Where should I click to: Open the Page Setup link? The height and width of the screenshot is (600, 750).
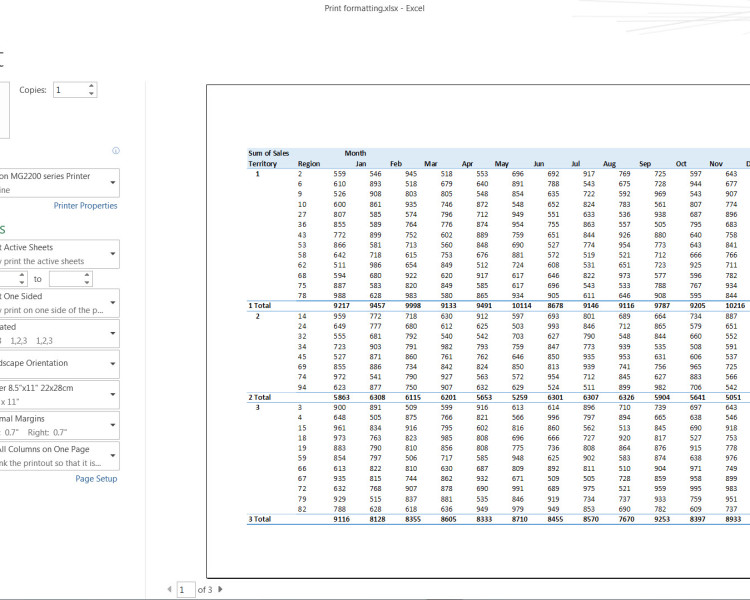coord(96,479)
